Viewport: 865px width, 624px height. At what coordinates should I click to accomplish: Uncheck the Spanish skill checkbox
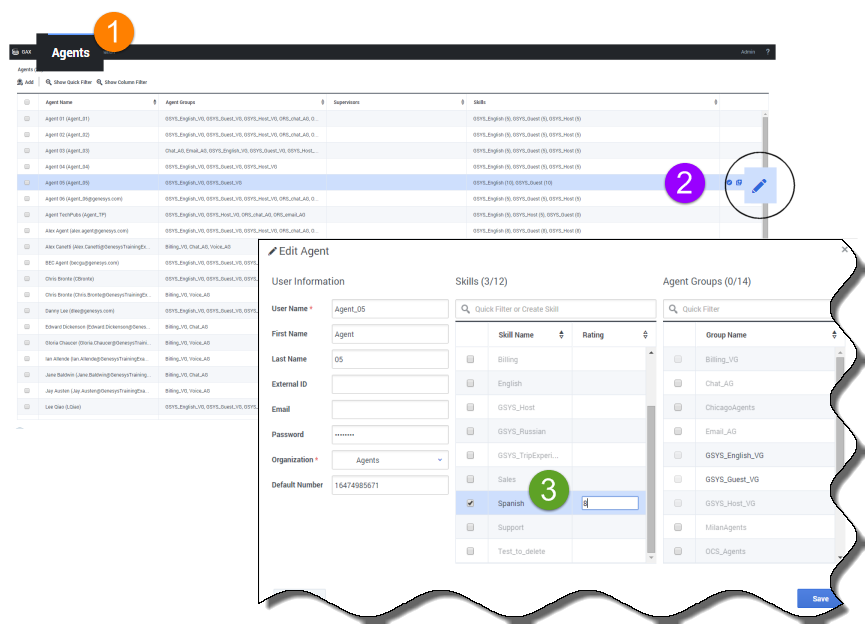470,504
